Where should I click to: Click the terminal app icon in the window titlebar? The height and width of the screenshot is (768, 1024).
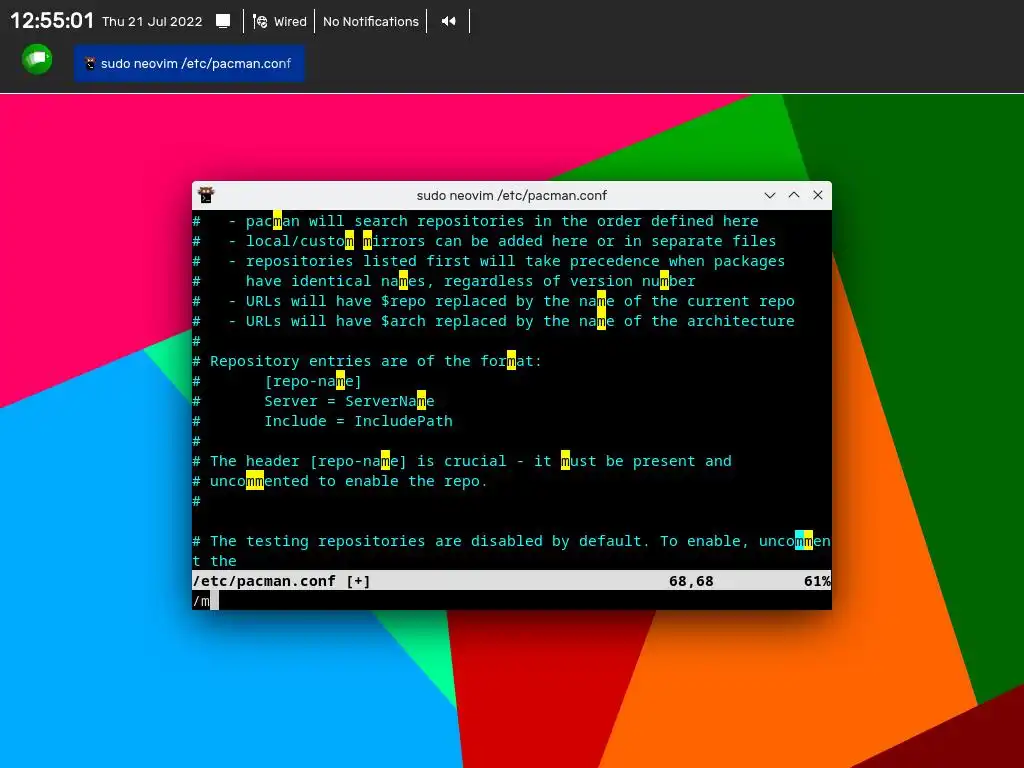[x=206, y=195]
